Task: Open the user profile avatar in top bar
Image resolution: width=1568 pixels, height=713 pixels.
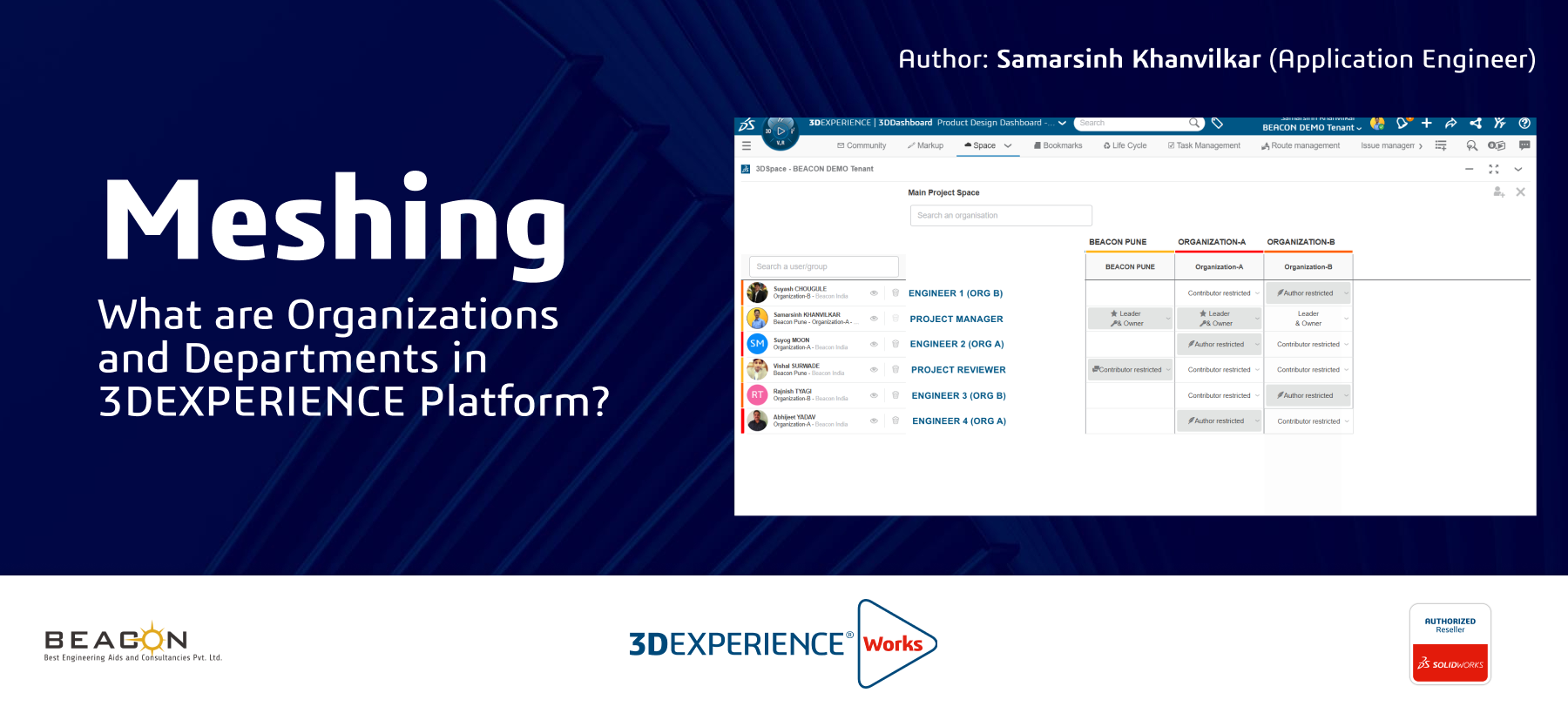Action: 1377,124
